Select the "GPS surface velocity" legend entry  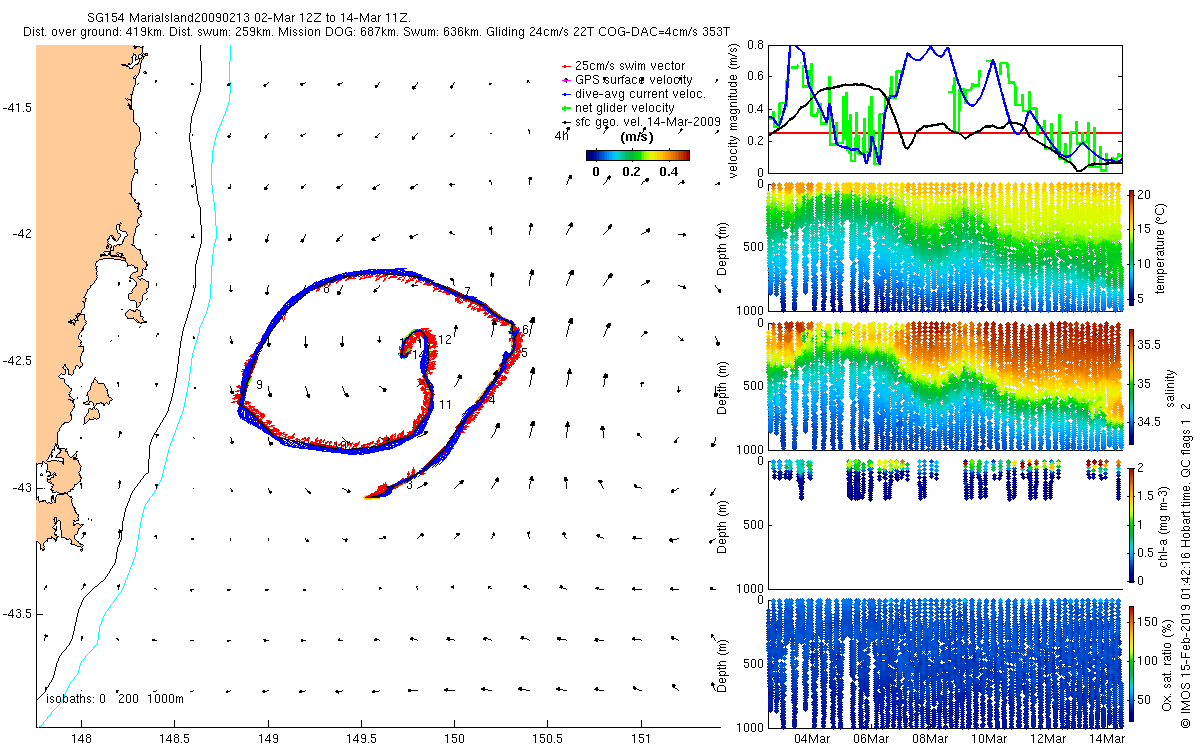pos(628,79)
